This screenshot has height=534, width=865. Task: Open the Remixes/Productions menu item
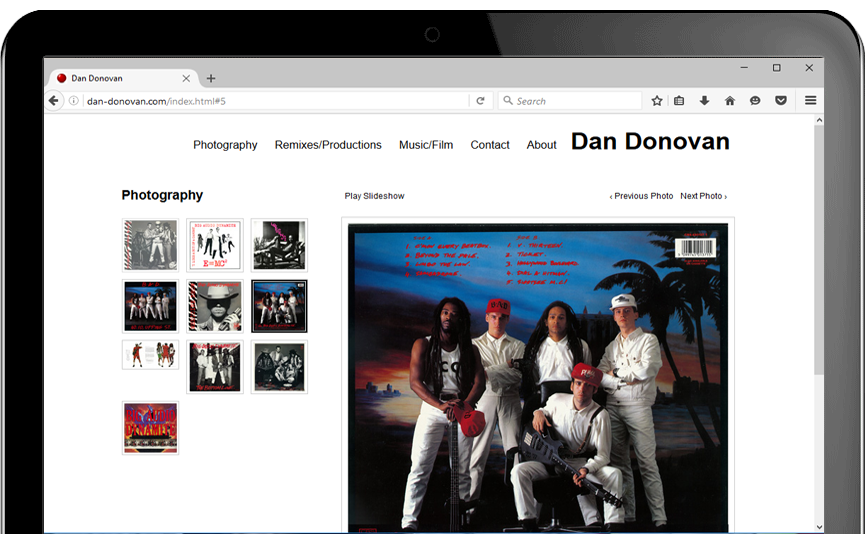(x=328, y=145)
